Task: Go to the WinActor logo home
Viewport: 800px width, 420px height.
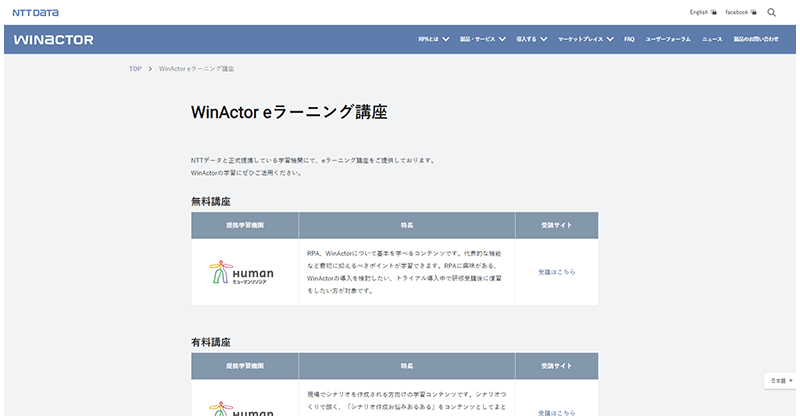Action: click(54, 40)
